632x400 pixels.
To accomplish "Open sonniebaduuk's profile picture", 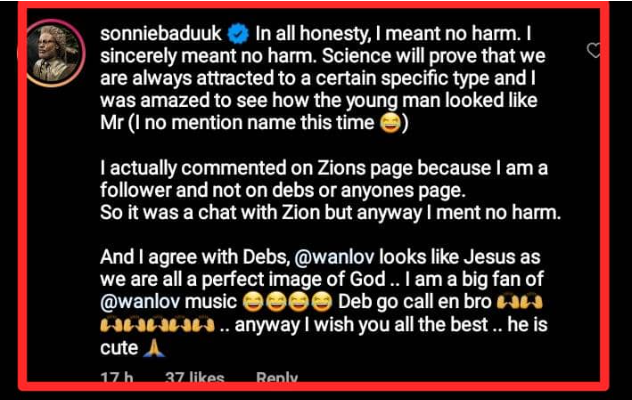I will (x=53, y=53).
